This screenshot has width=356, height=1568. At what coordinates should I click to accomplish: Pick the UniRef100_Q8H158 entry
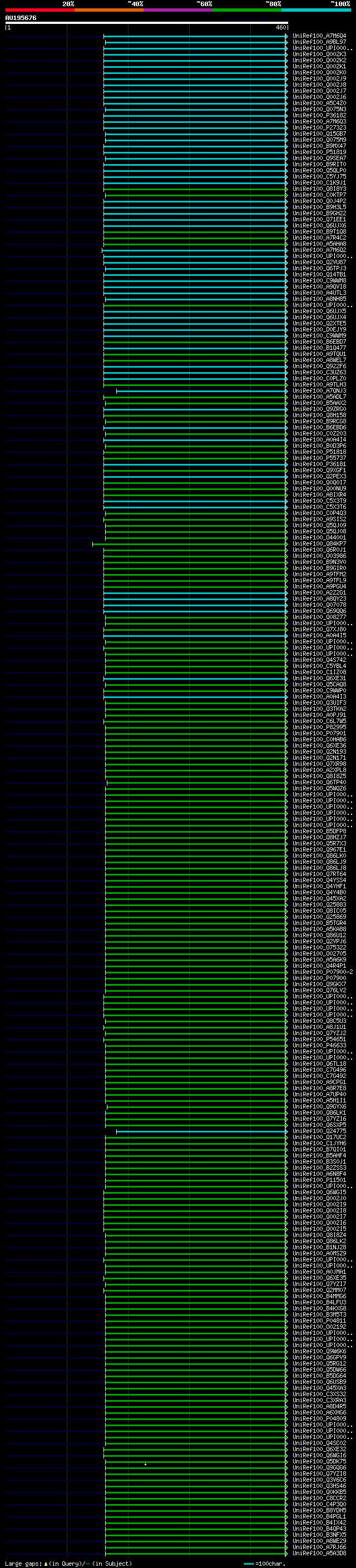[319, 415]
